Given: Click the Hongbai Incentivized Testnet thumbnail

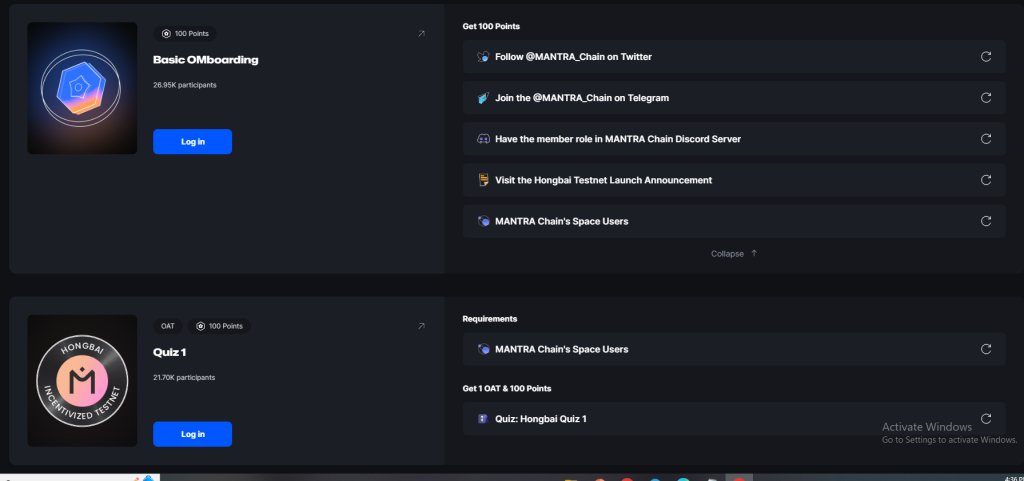Looking at the screenshot, I should click(x=82, y=380).
